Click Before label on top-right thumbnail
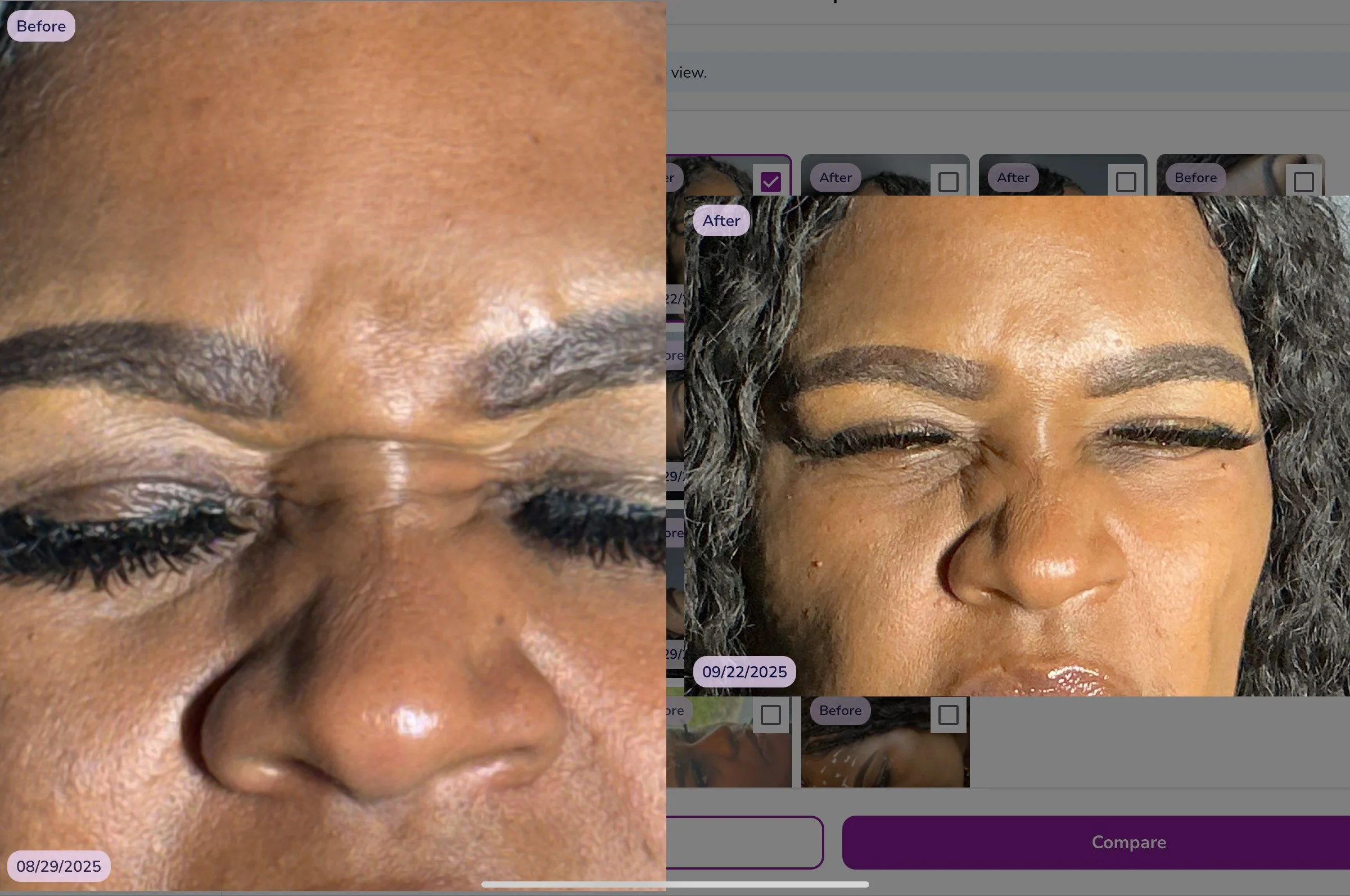This screenshot has height=896, width=1350. point(1195,178)
